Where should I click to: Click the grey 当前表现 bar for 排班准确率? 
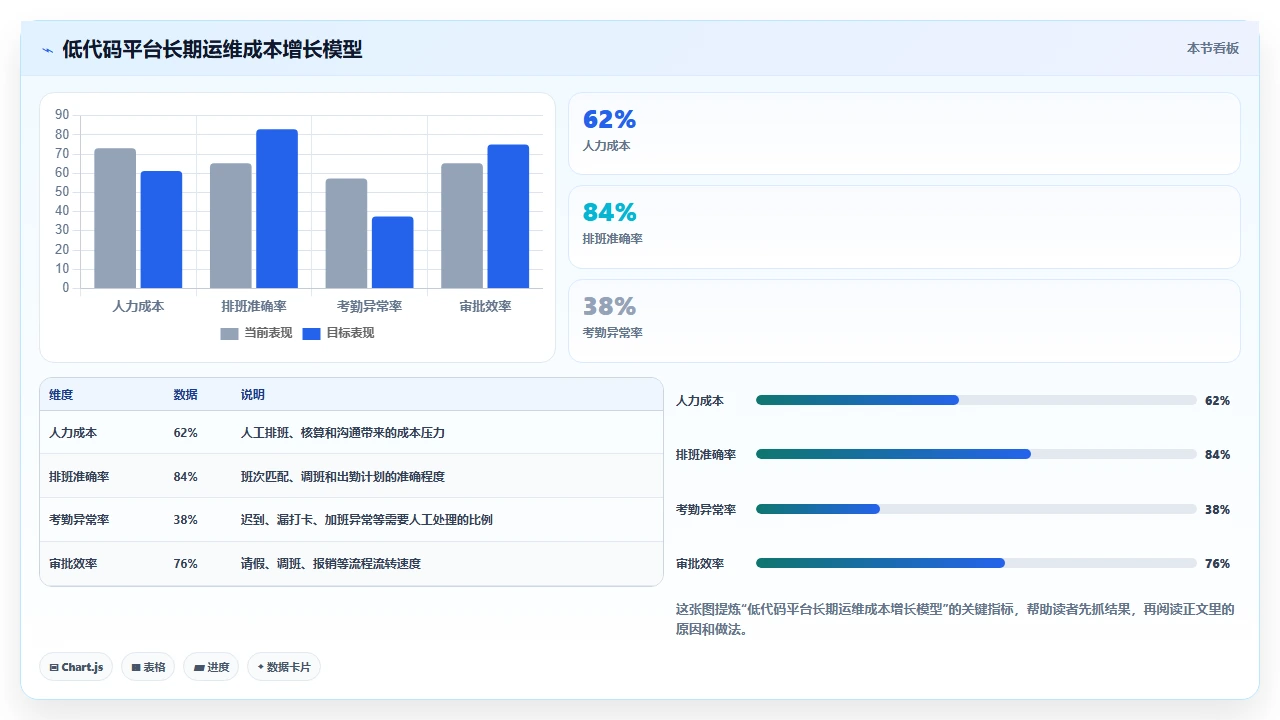point(231,226)
